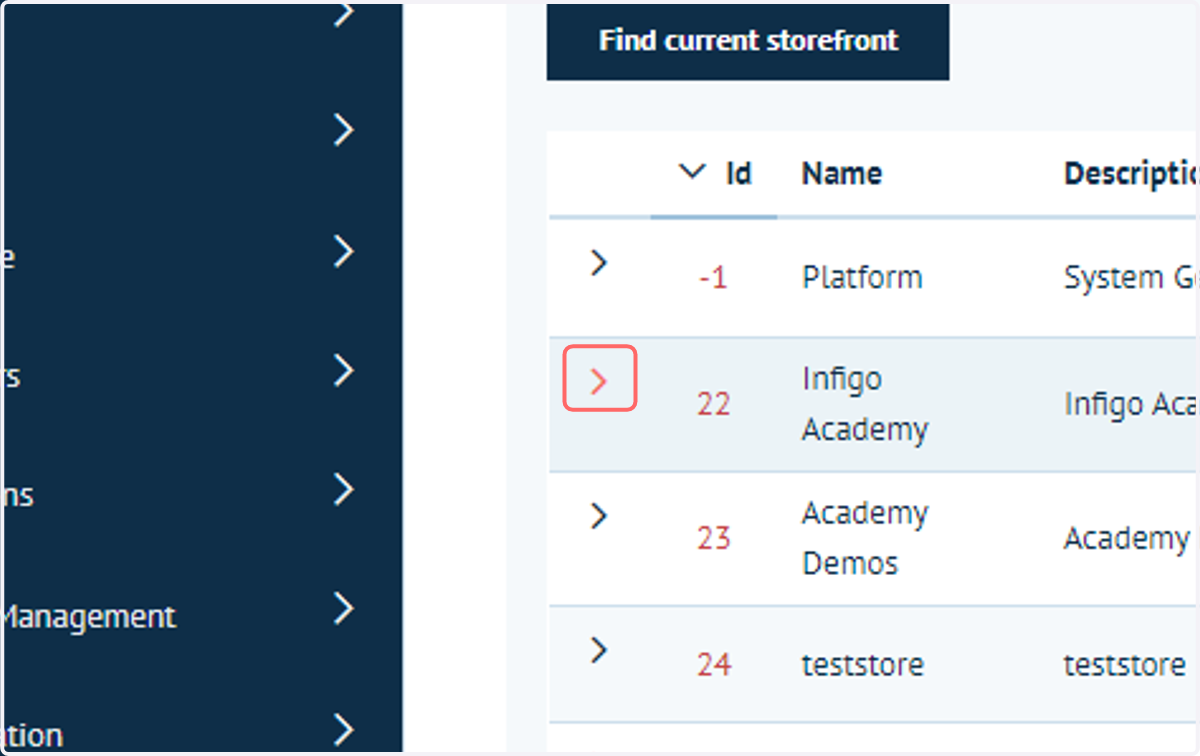Expand the sidebar chevron beside the item ending in 'tion'

(x=344, y=729)
